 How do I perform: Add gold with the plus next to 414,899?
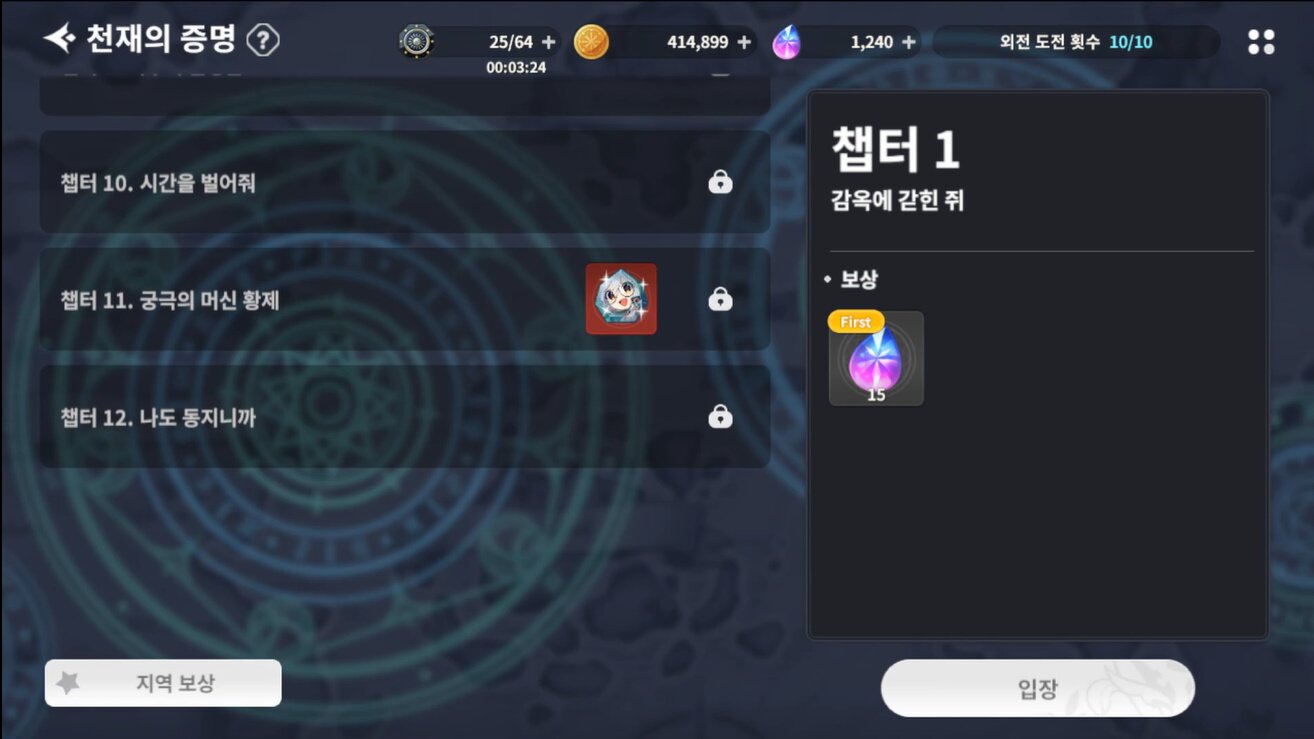pos(743,42)
